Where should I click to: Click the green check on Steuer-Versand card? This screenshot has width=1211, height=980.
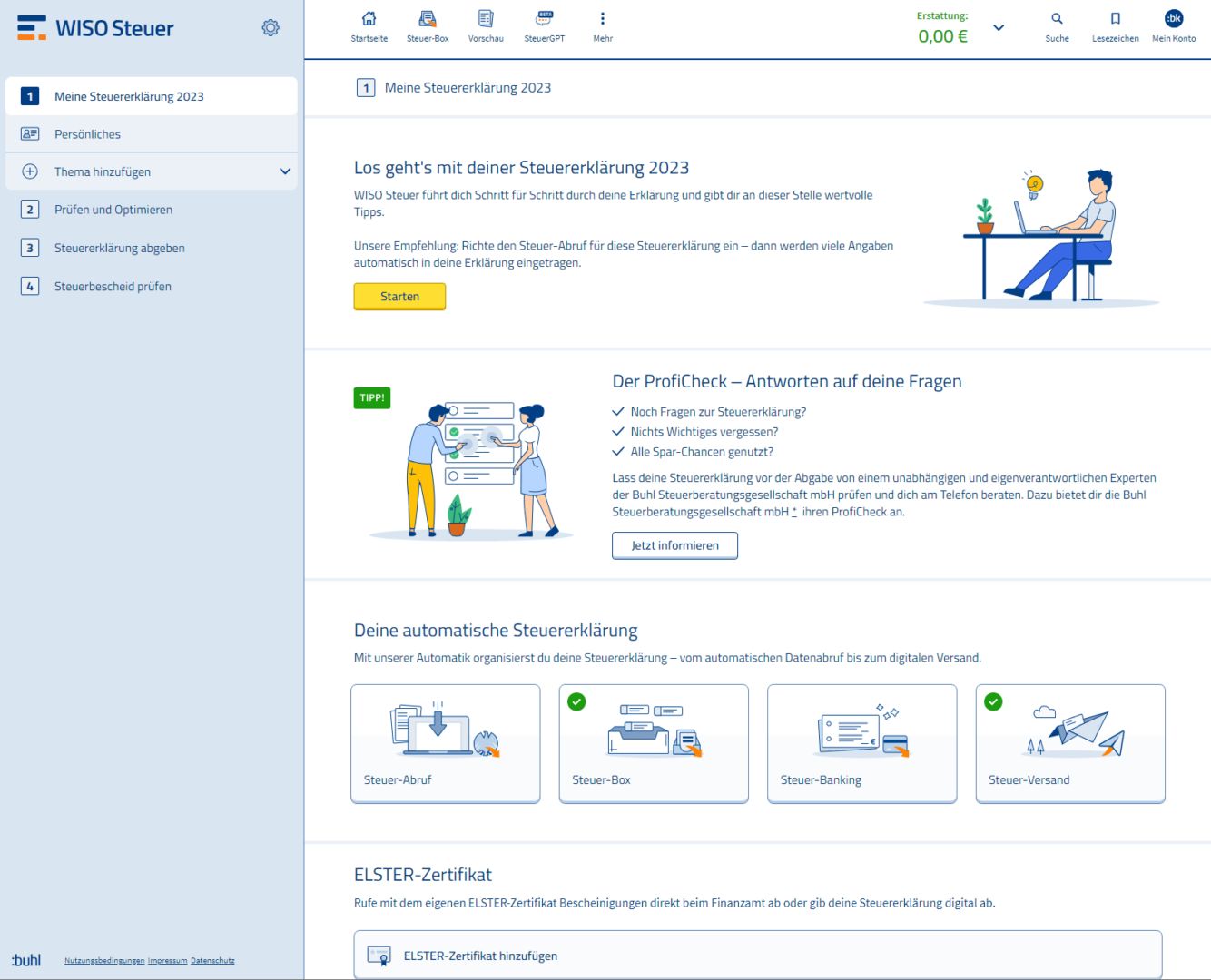[x=993, y=701]
